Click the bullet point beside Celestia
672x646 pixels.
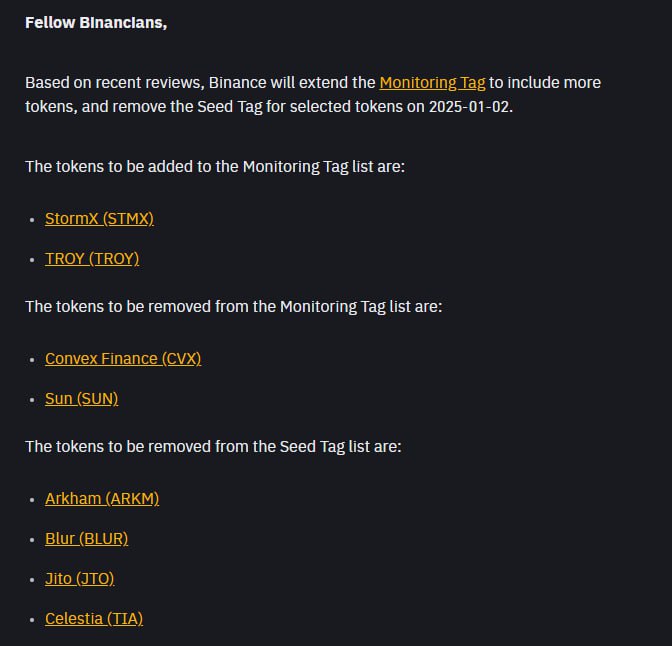pyautogui.click(x=32, y=620)
